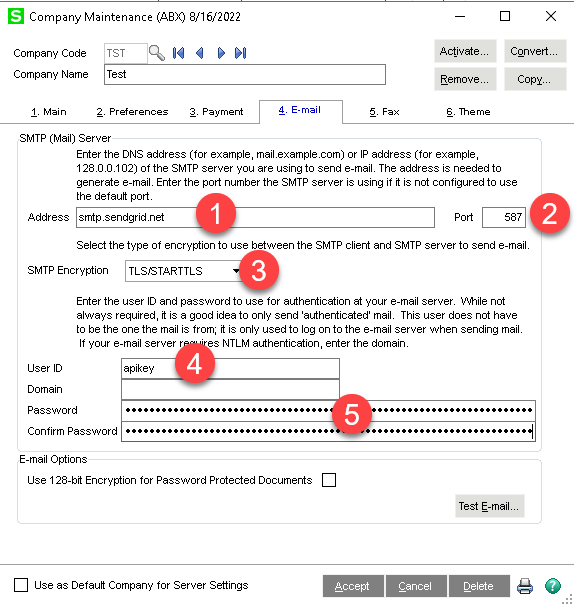Close the Company Maintenance window
Screen dimensions: 574x606
(x=551, y=16)
